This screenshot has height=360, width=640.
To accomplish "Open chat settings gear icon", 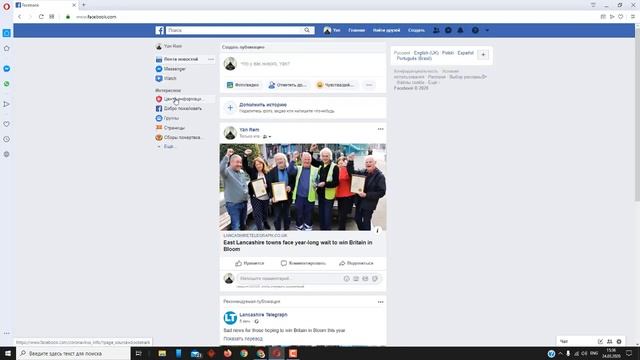I will 619,342.
